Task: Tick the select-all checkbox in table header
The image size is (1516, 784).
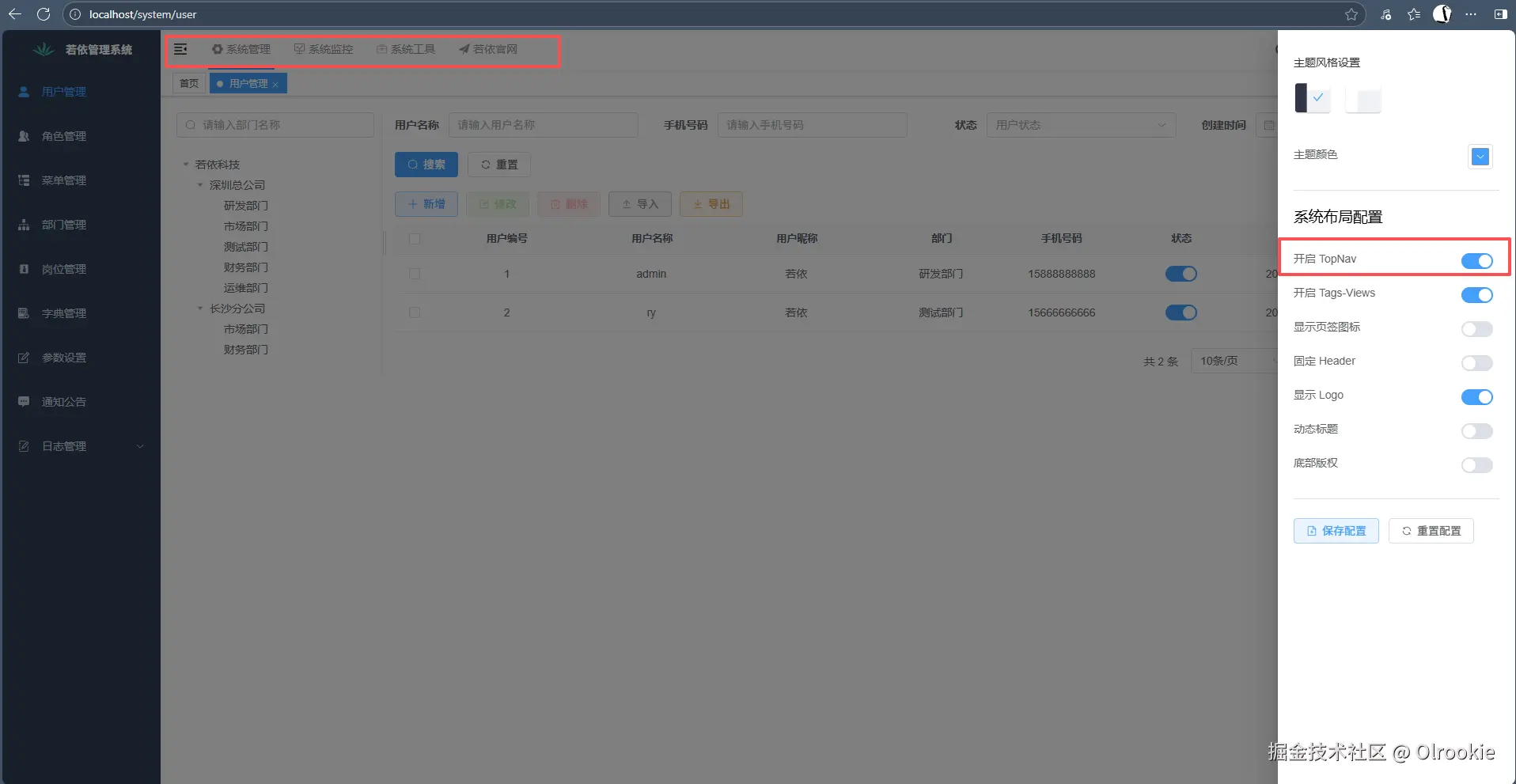Action: (415, 238)
